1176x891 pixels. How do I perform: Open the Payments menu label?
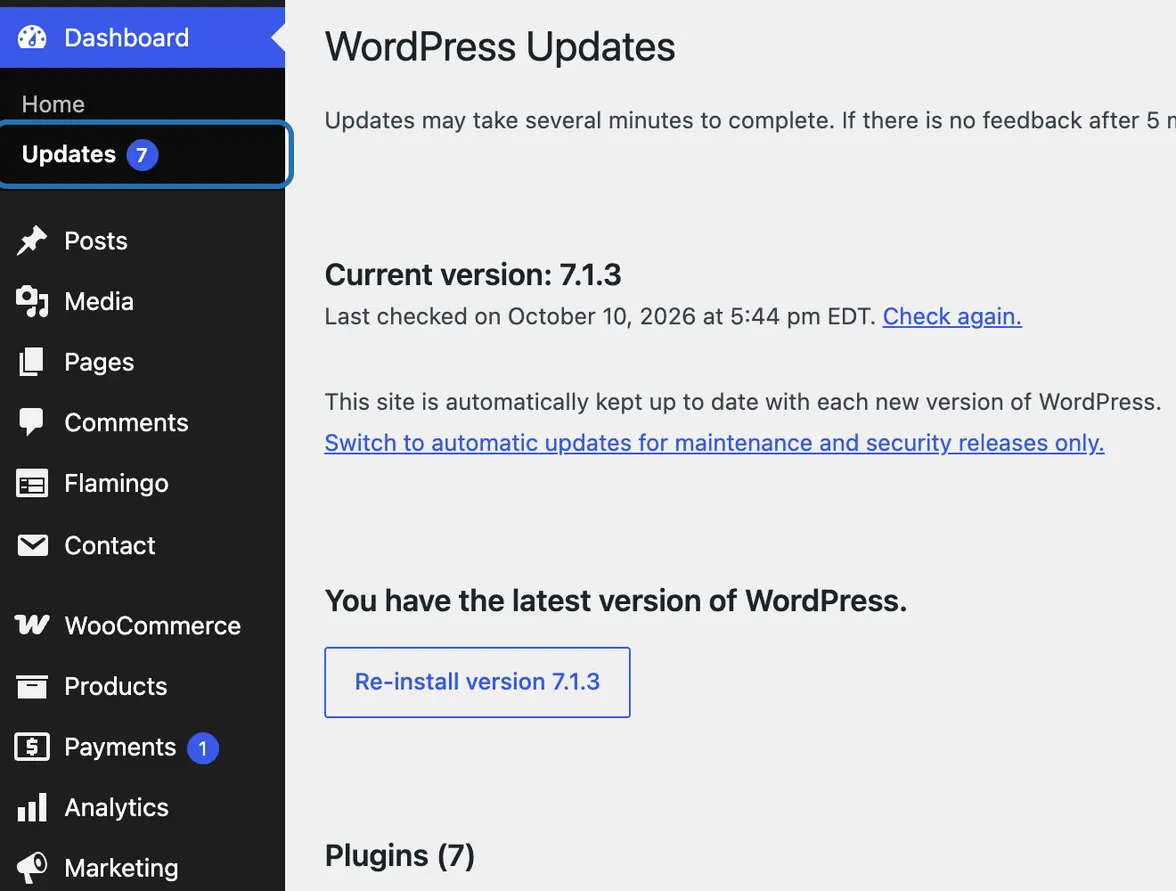[x=120, y=748]
